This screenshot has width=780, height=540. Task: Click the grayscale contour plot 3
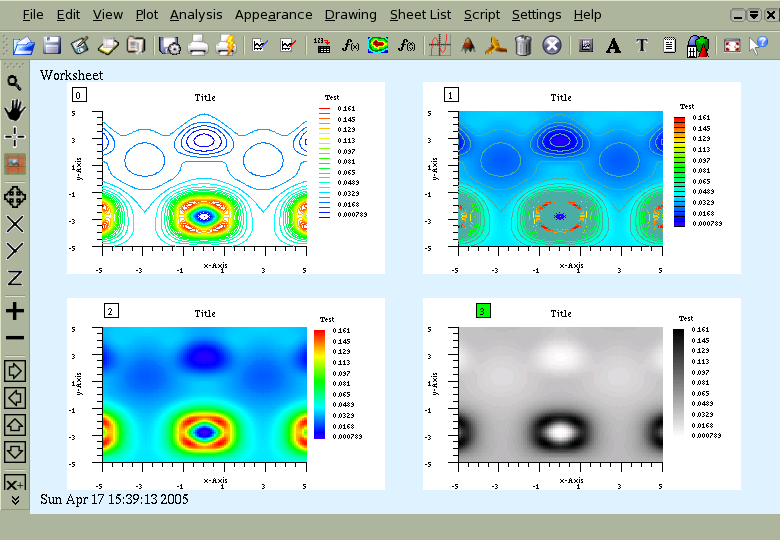[x=561, y=394]
